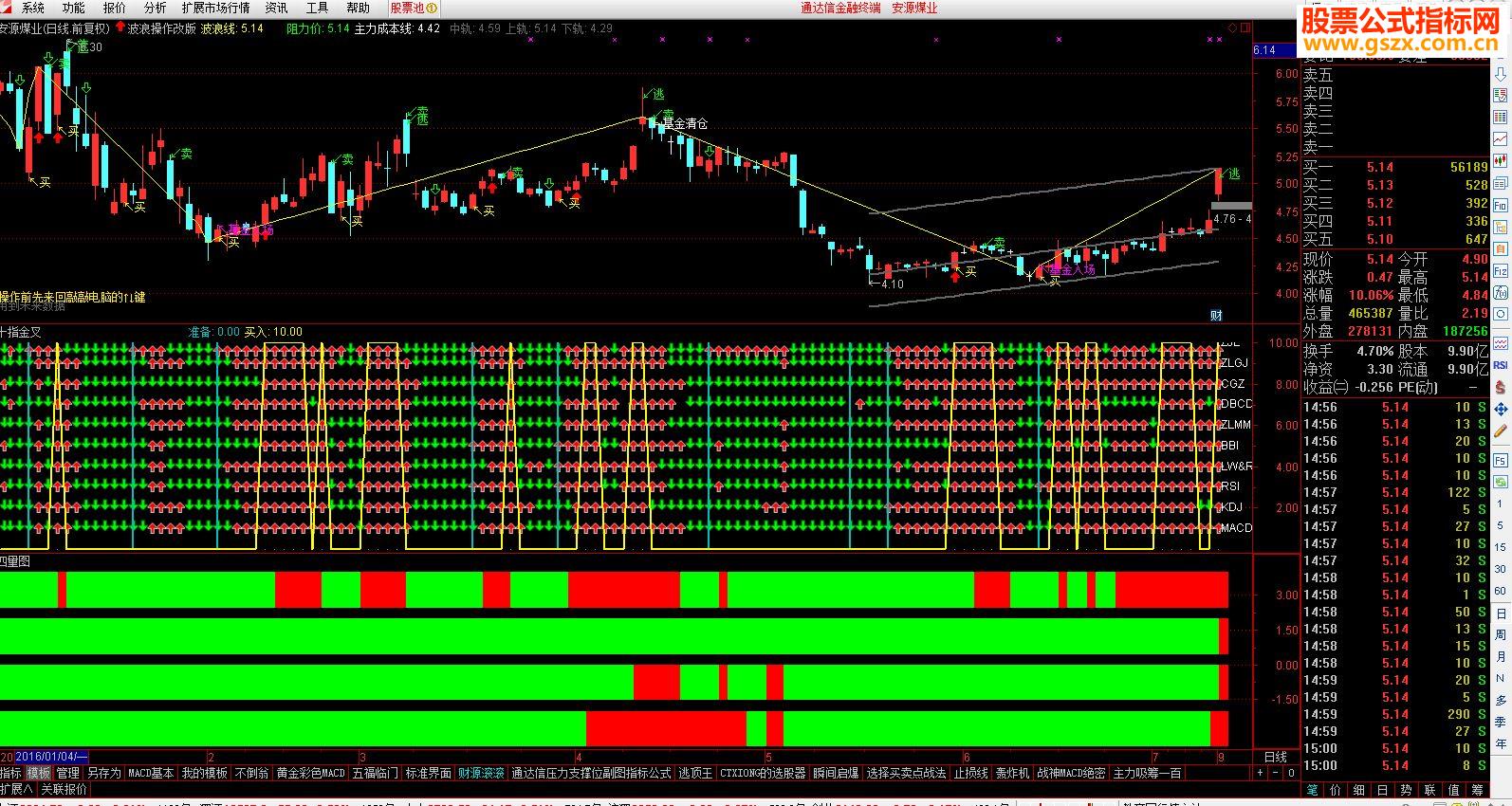This screenshot has height=806, width=1512.
Task: Select the 财源滚滚 template
Action: coord(482,774)
